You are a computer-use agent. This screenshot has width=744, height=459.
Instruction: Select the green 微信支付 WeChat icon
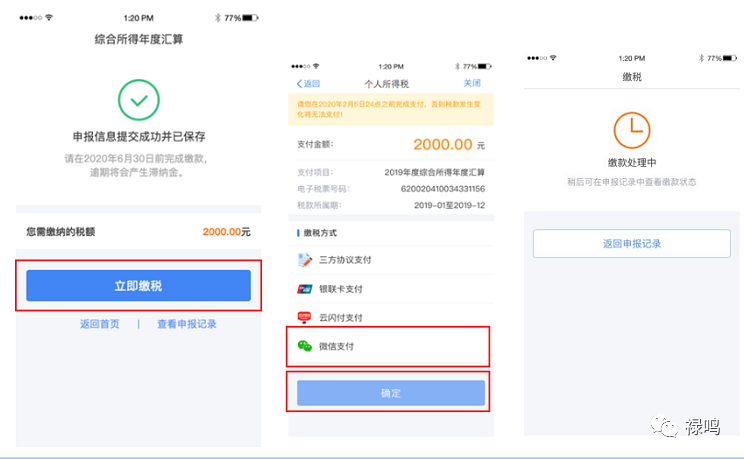tap(305, 346)
